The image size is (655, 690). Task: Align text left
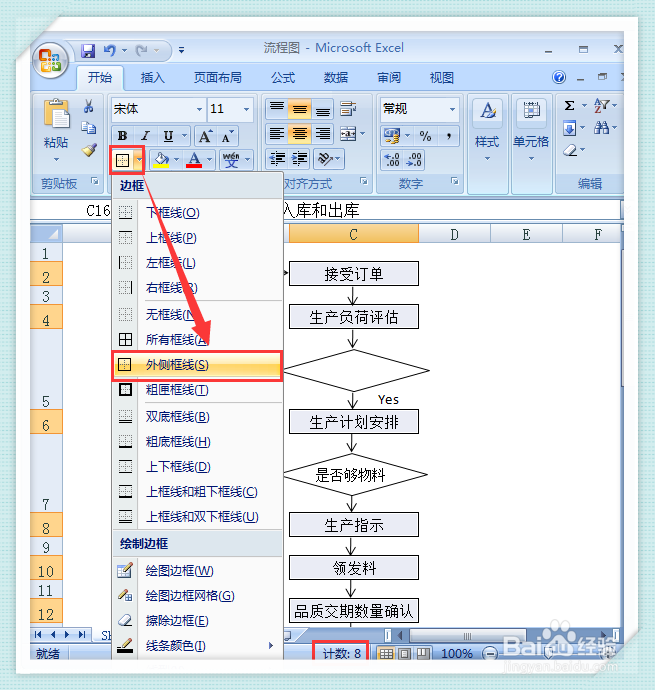(x=277, y=134)
